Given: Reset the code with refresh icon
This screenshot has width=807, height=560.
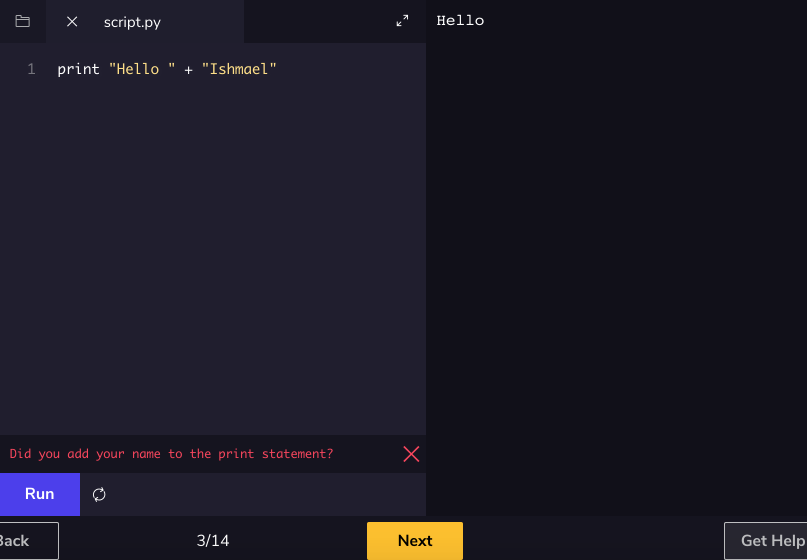Looking at the screenshot, I should coord(99,495).
